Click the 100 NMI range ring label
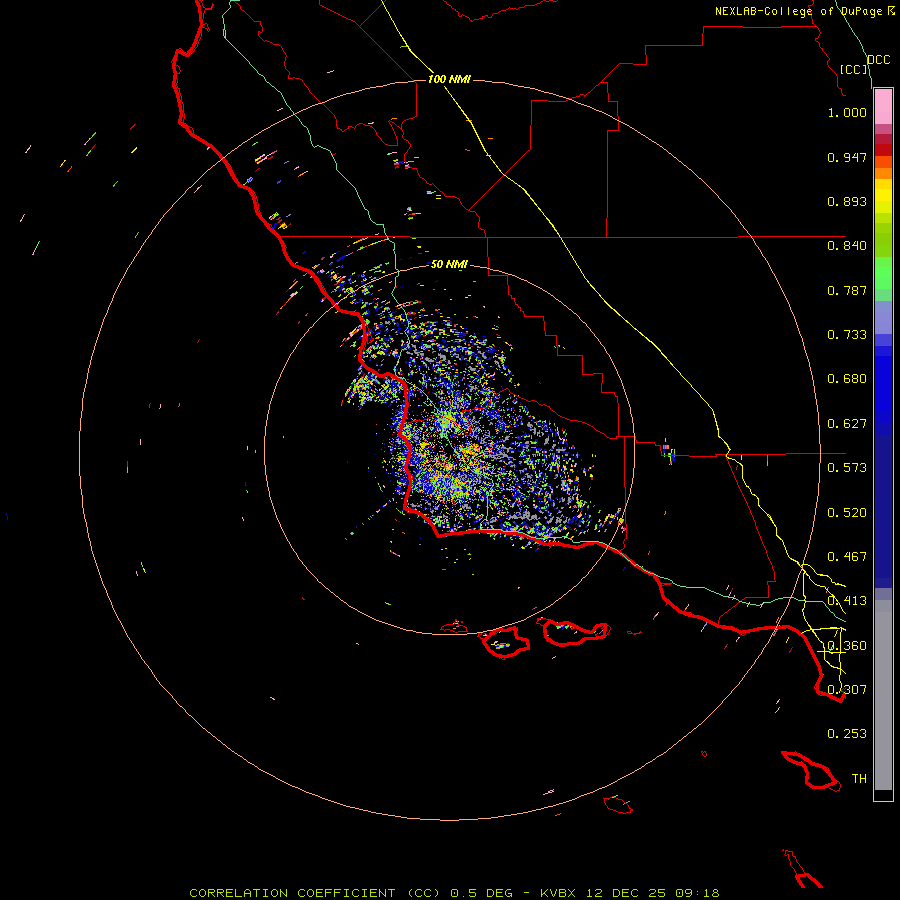This screenshot has height=900, width=900. pyautogui.click(x=449, y=79)
